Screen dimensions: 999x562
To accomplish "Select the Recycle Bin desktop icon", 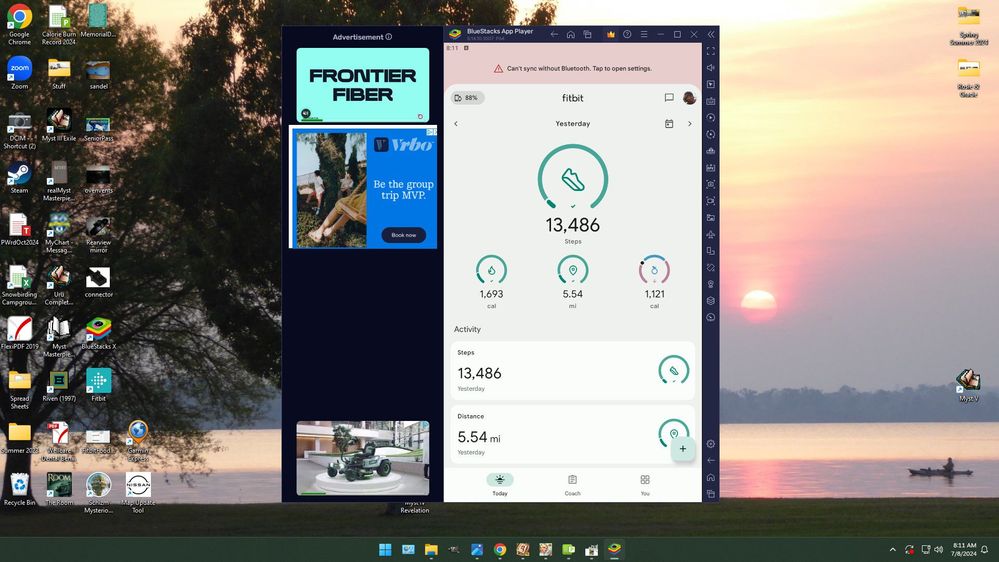I will click(x=19, y=489).
